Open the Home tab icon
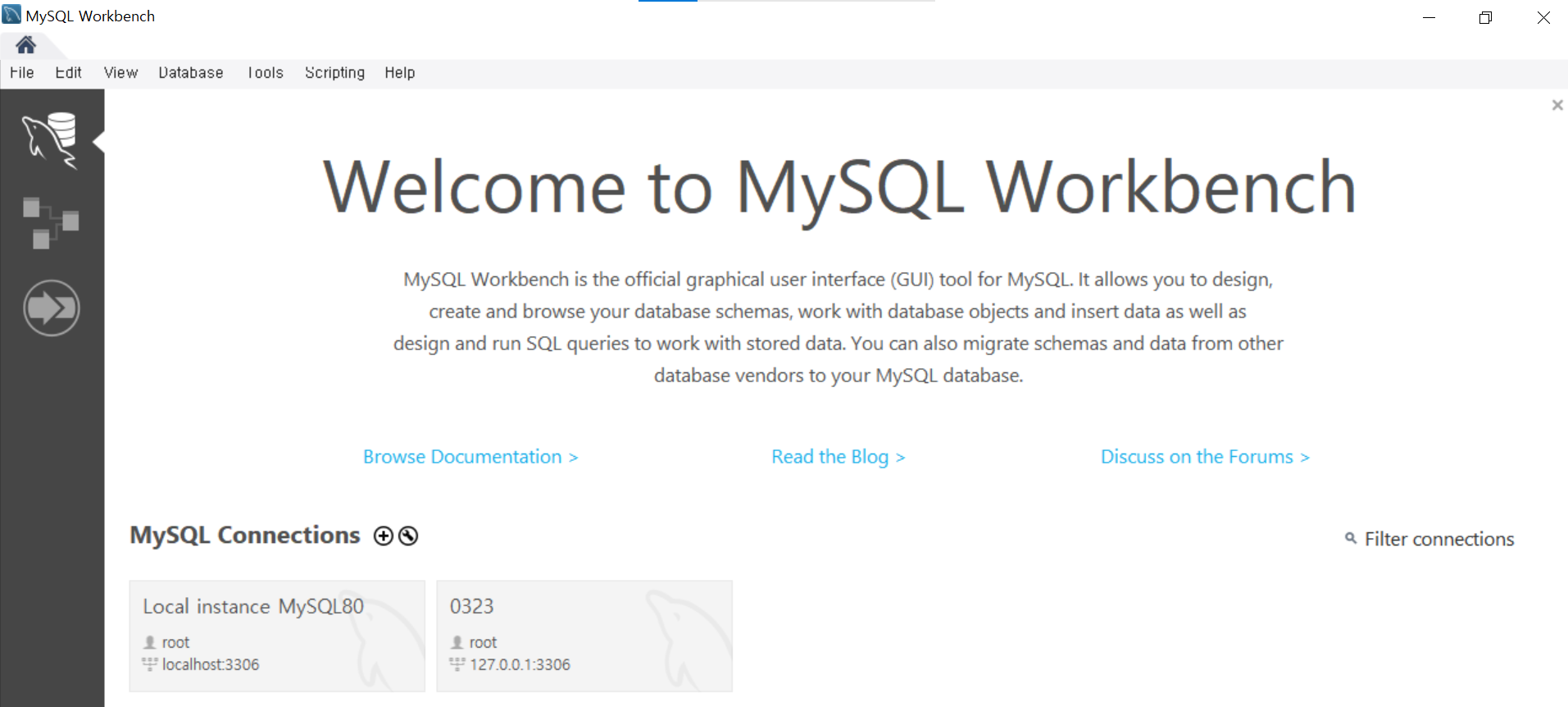Screen dimensions: 1568x707 point(25,44)
